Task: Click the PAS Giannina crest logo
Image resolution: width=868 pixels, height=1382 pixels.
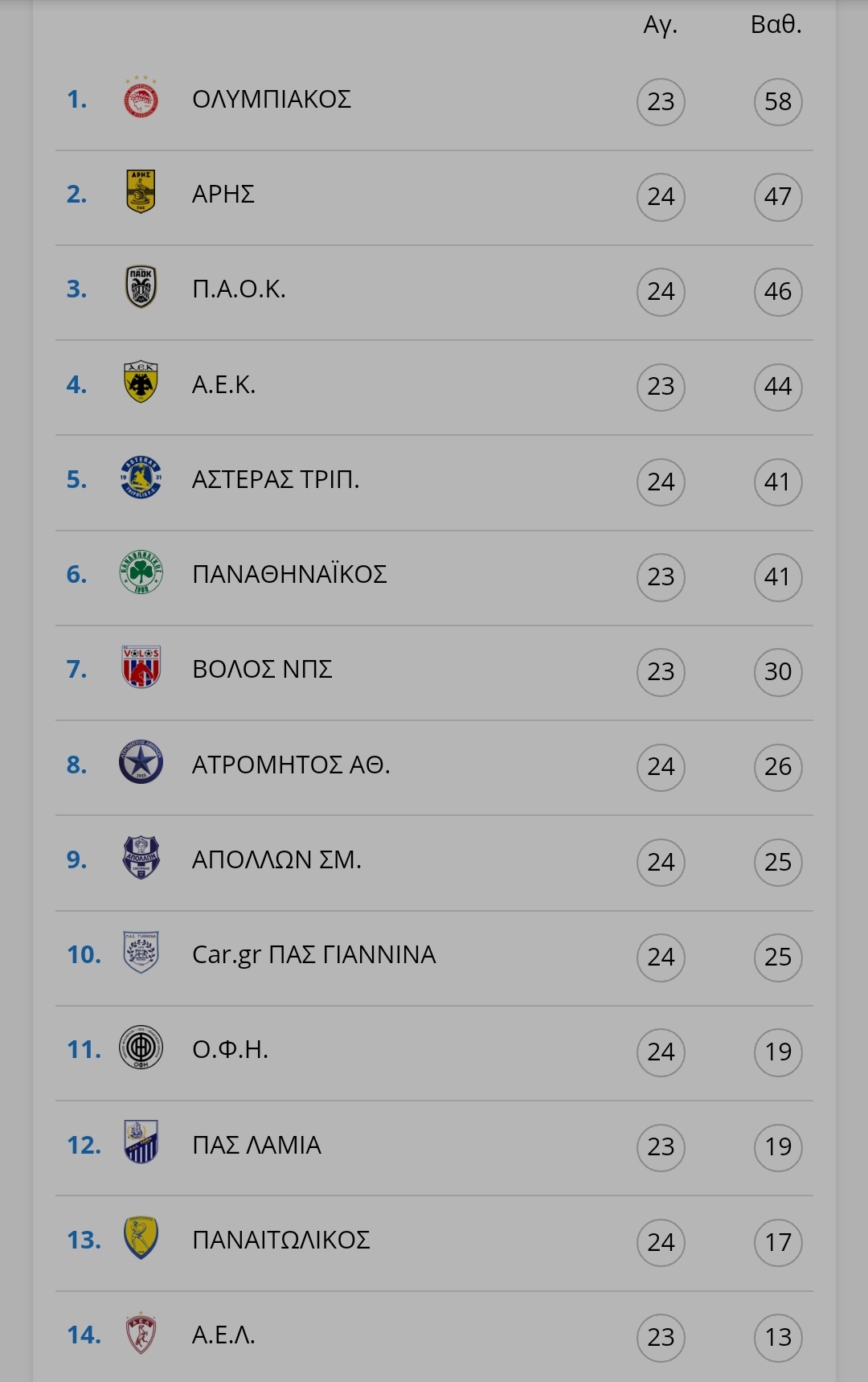Action: pyautogui.click(x=141, y=952)
